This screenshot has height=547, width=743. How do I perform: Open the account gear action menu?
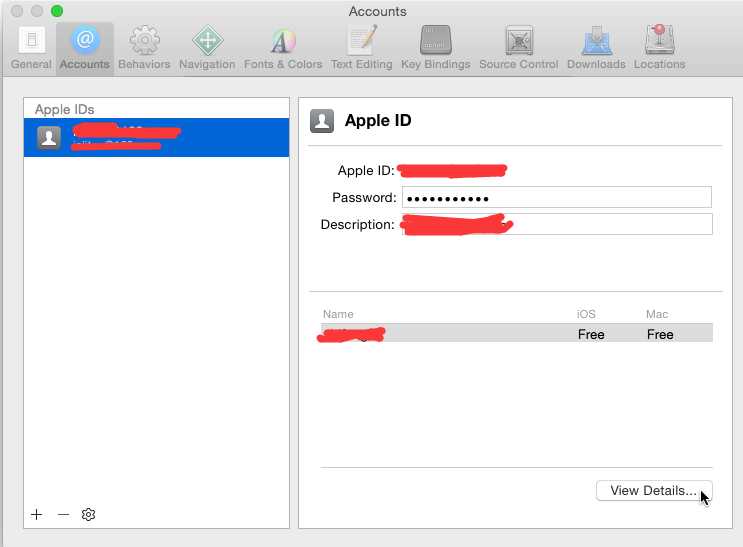click(x=89, y=514)
